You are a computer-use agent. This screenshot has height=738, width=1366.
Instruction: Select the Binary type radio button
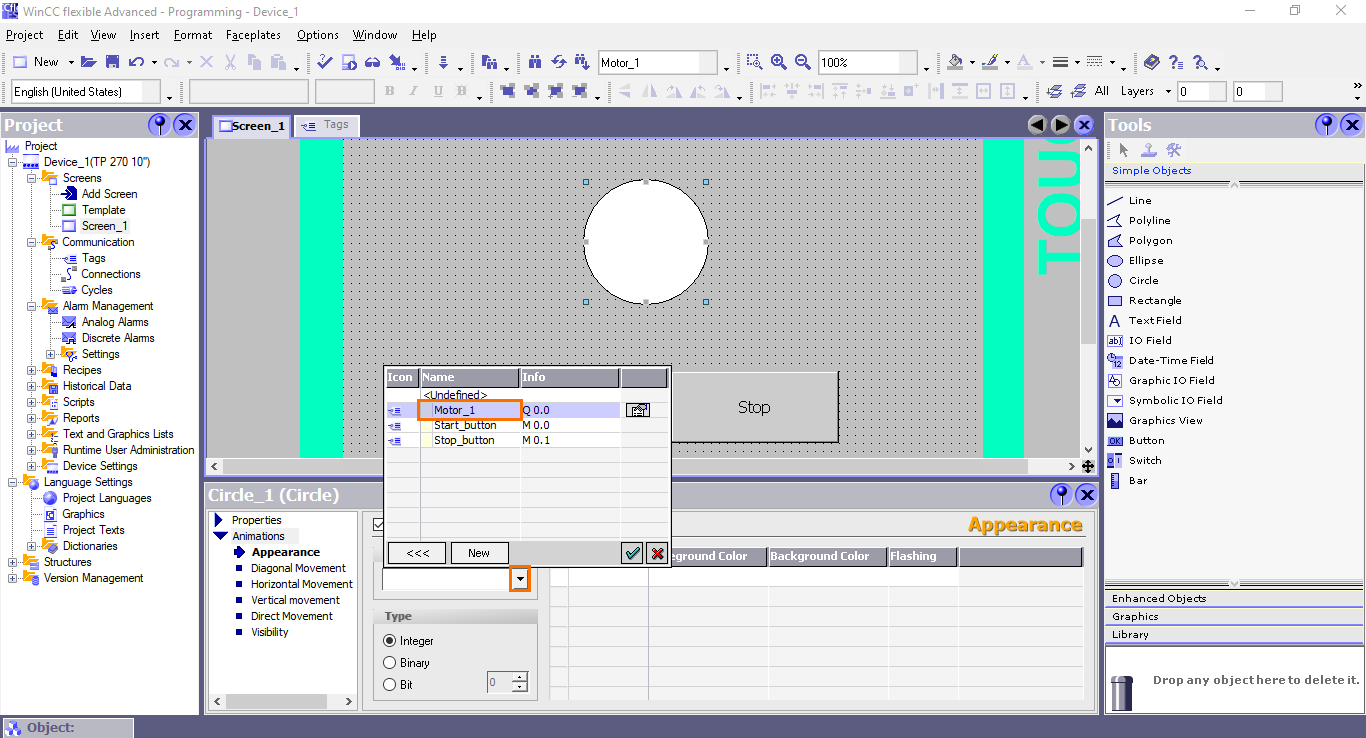(x=390, y=663)
